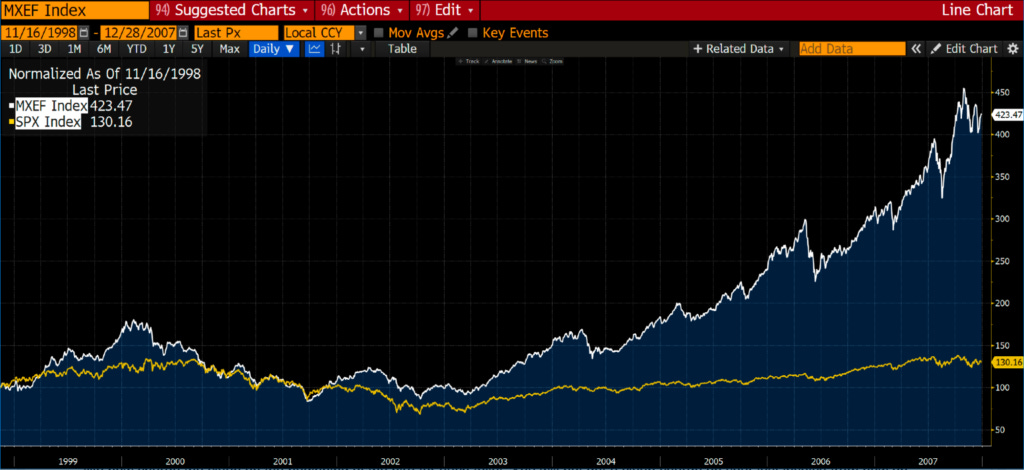1024x470 pixels.
Task: Select the Max time range
Action: pos(230,49)
